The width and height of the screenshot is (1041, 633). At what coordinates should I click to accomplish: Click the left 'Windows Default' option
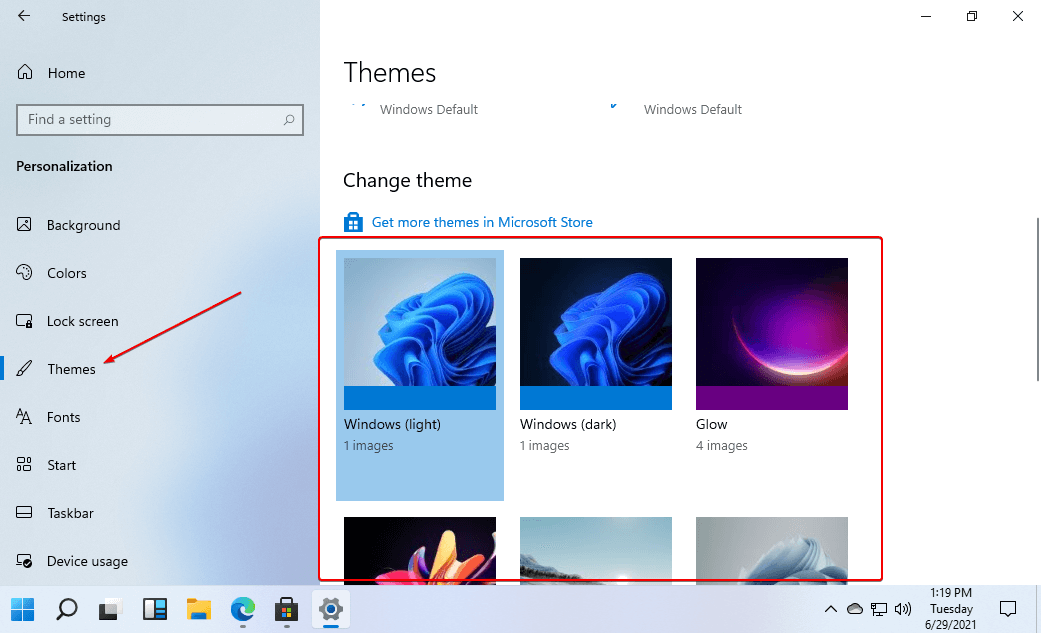click(x=428, y=109)
